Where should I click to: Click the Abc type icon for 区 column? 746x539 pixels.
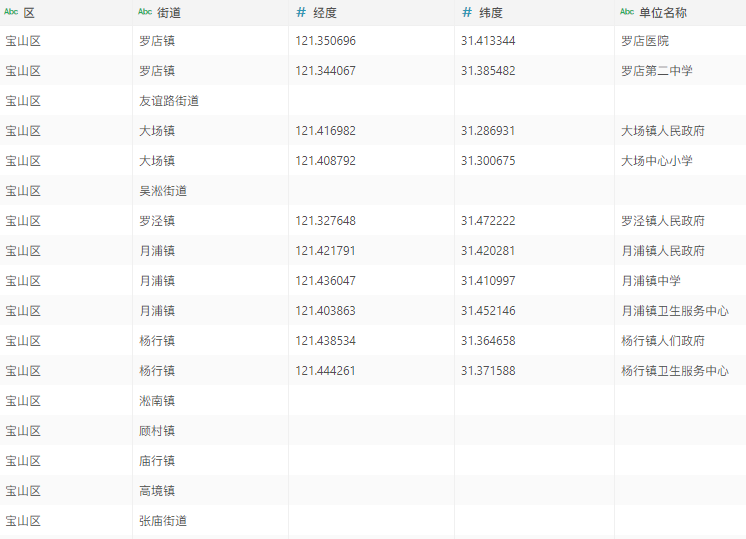point(12,12)
